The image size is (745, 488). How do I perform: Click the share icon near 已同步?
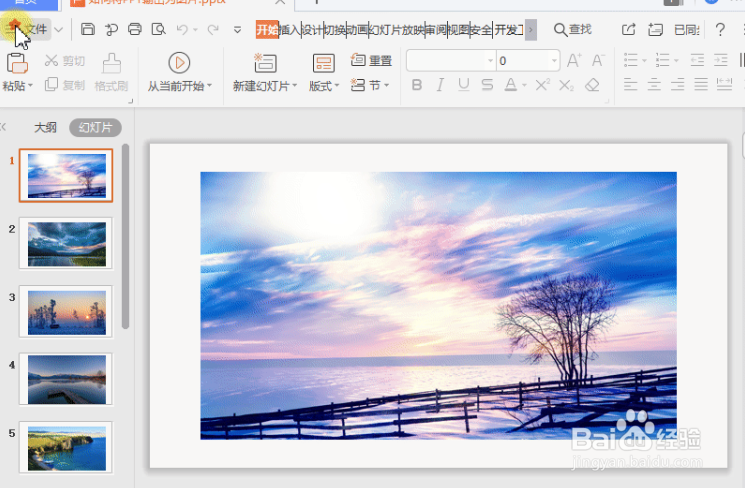pyautogui.click(x=629, y=29)
